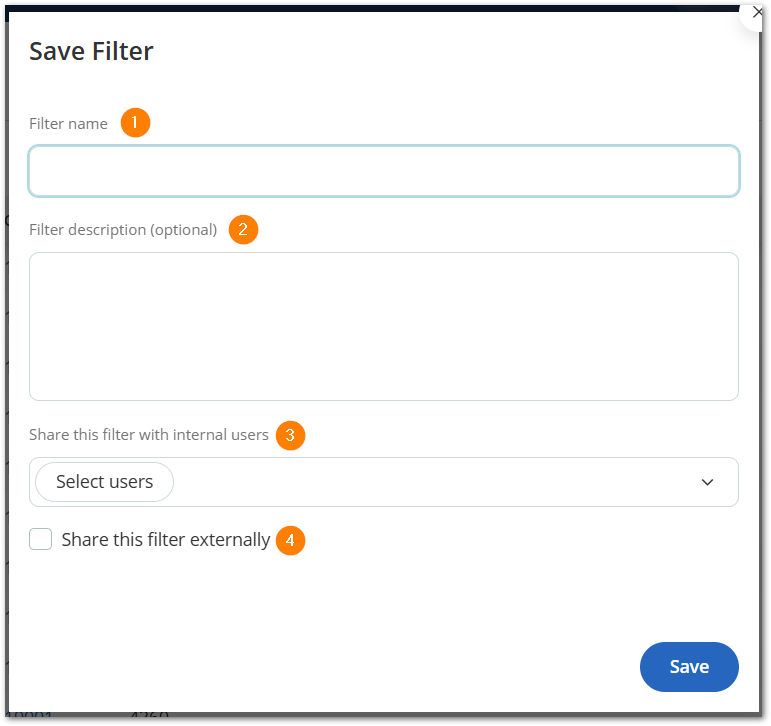Click the 'Filter name' field label
The width and height of the screenshot is (771, 726).
pos(68,123)
